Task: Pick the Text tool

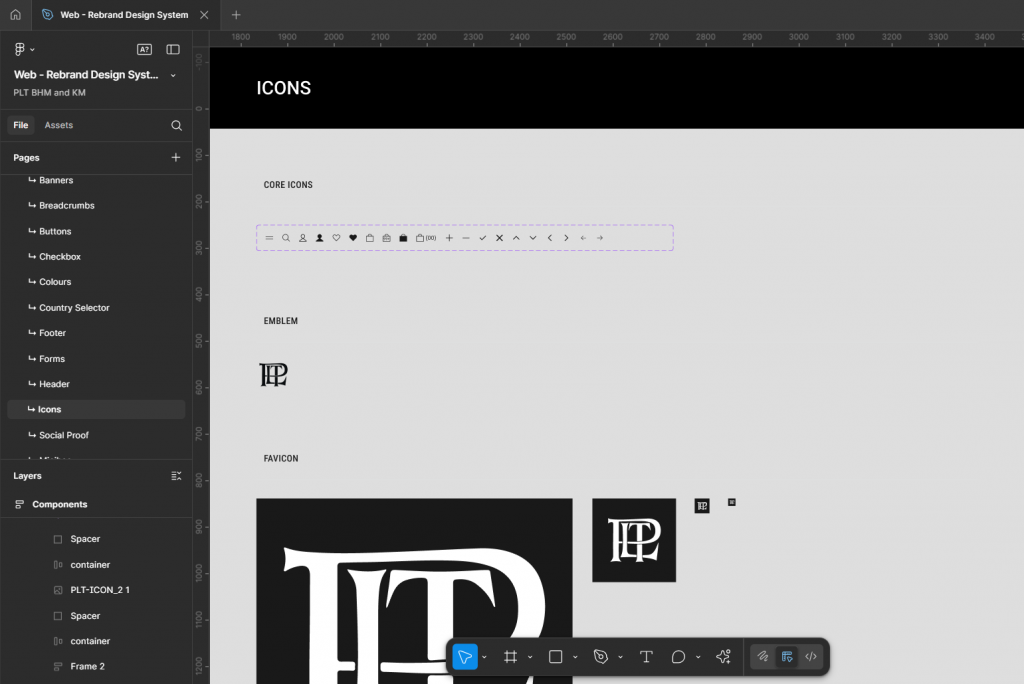Action: [646, 657]
